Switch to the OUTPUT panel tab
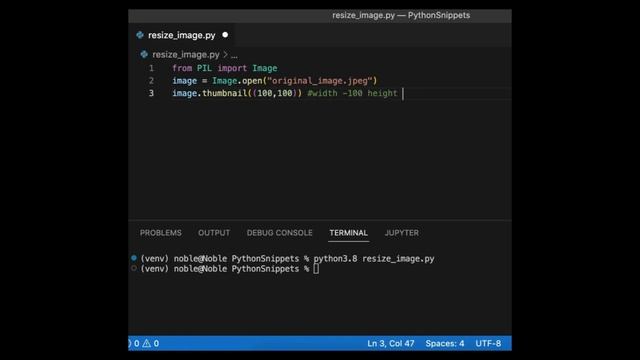640x360 pixels. pos(214,233)
